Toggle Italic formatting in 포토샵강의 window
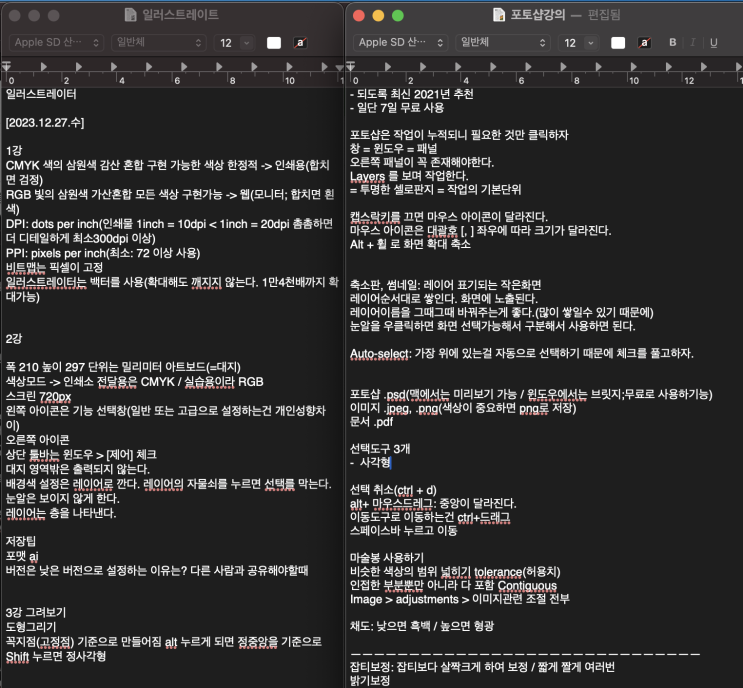Viewport: 743px width, 688px height. (x=693, y=43)
